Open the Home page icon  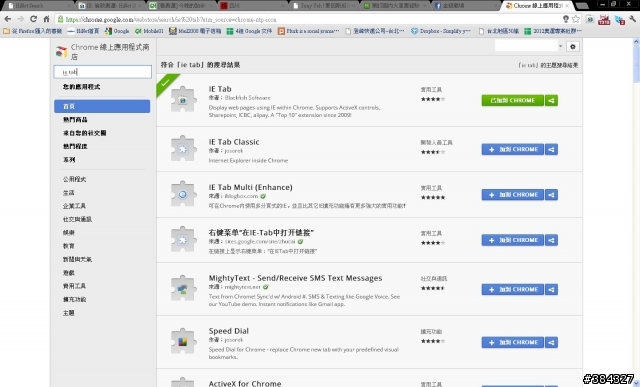point(47,19)
